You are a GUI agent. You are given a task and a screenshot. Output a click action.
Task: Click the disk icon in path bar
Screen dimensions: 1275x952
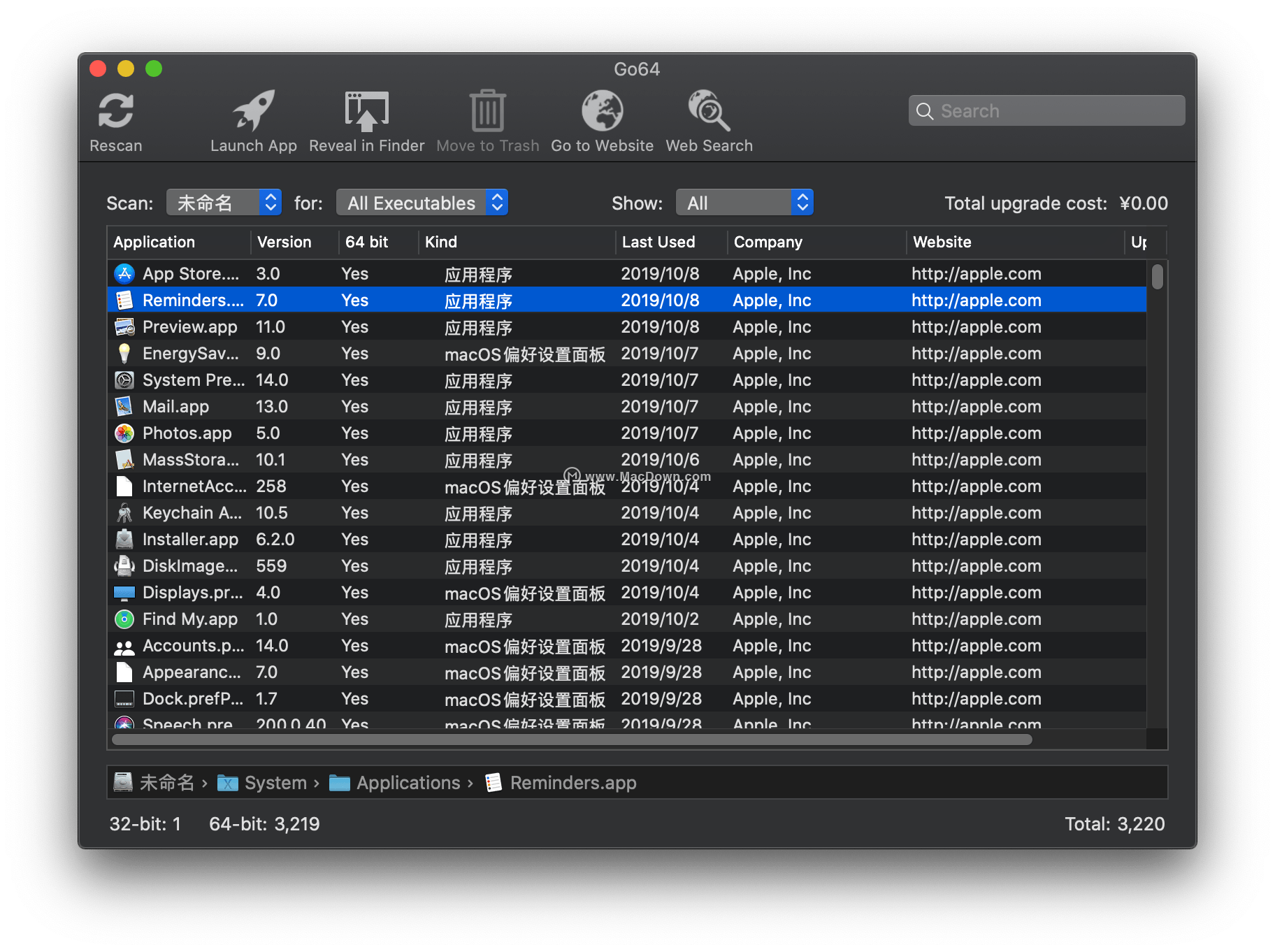123,782
